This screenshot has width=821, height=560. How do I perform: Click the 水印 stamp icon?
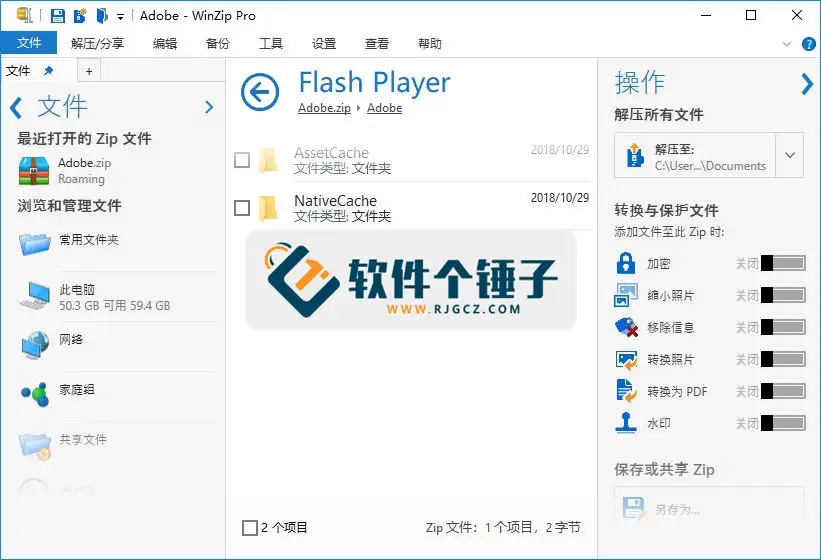click(626, 423)
